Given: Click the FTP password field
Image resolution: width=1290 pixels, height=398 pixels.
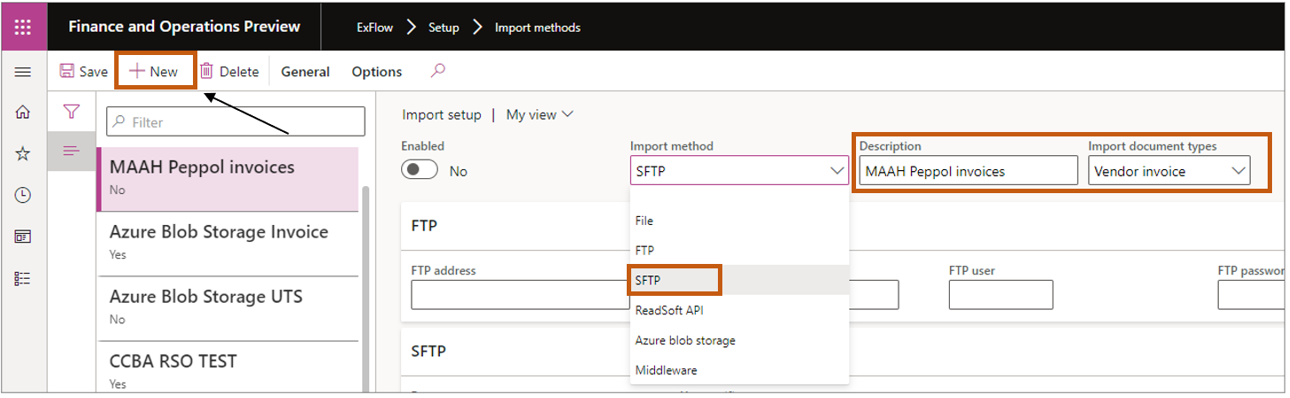Looking at the screenshot, I should tap(1250, 295).
